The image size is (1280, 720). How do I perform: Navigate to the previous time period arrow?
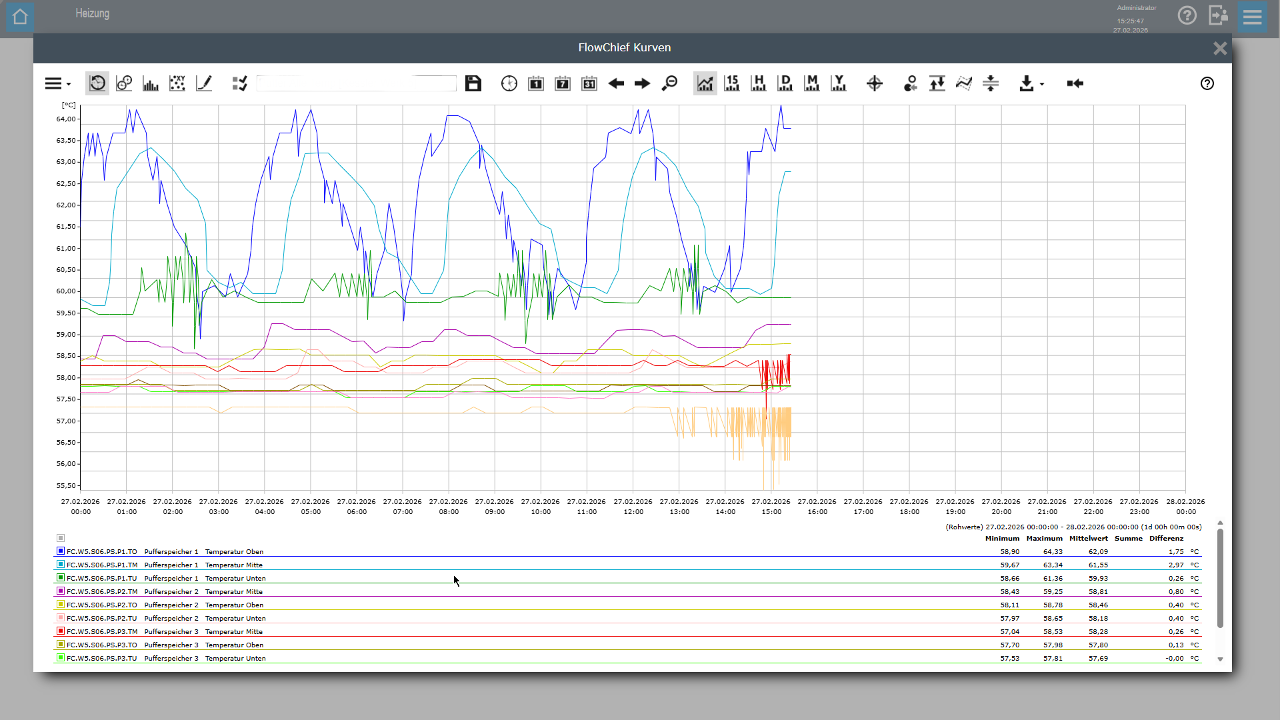point(616,84)
